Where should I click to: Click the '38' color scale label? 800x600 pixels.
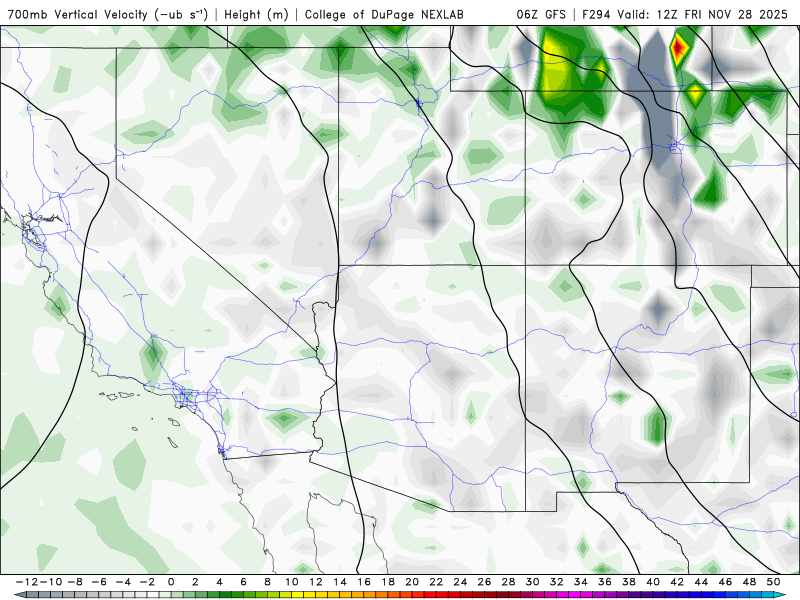click(629, 582)
